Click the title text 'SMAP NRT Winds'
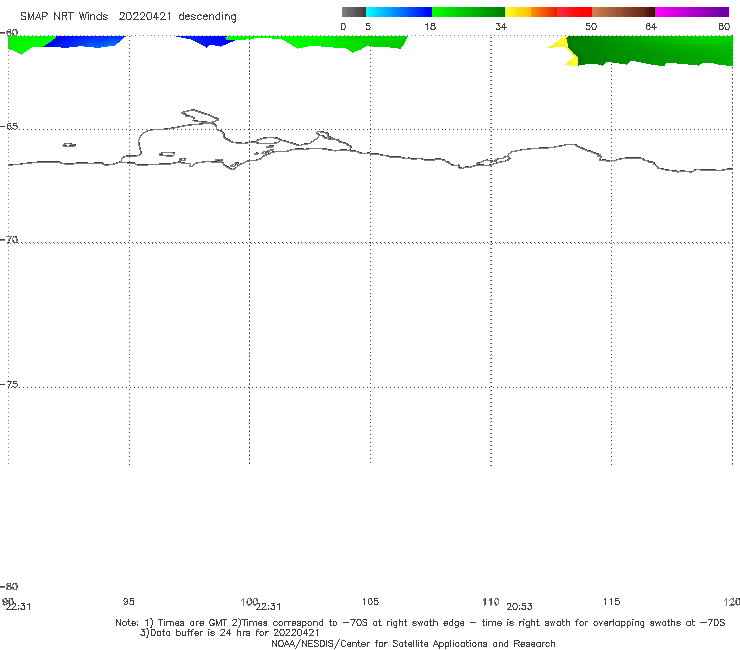Viewport: 740px width, 650px height. tap(64, 17)
